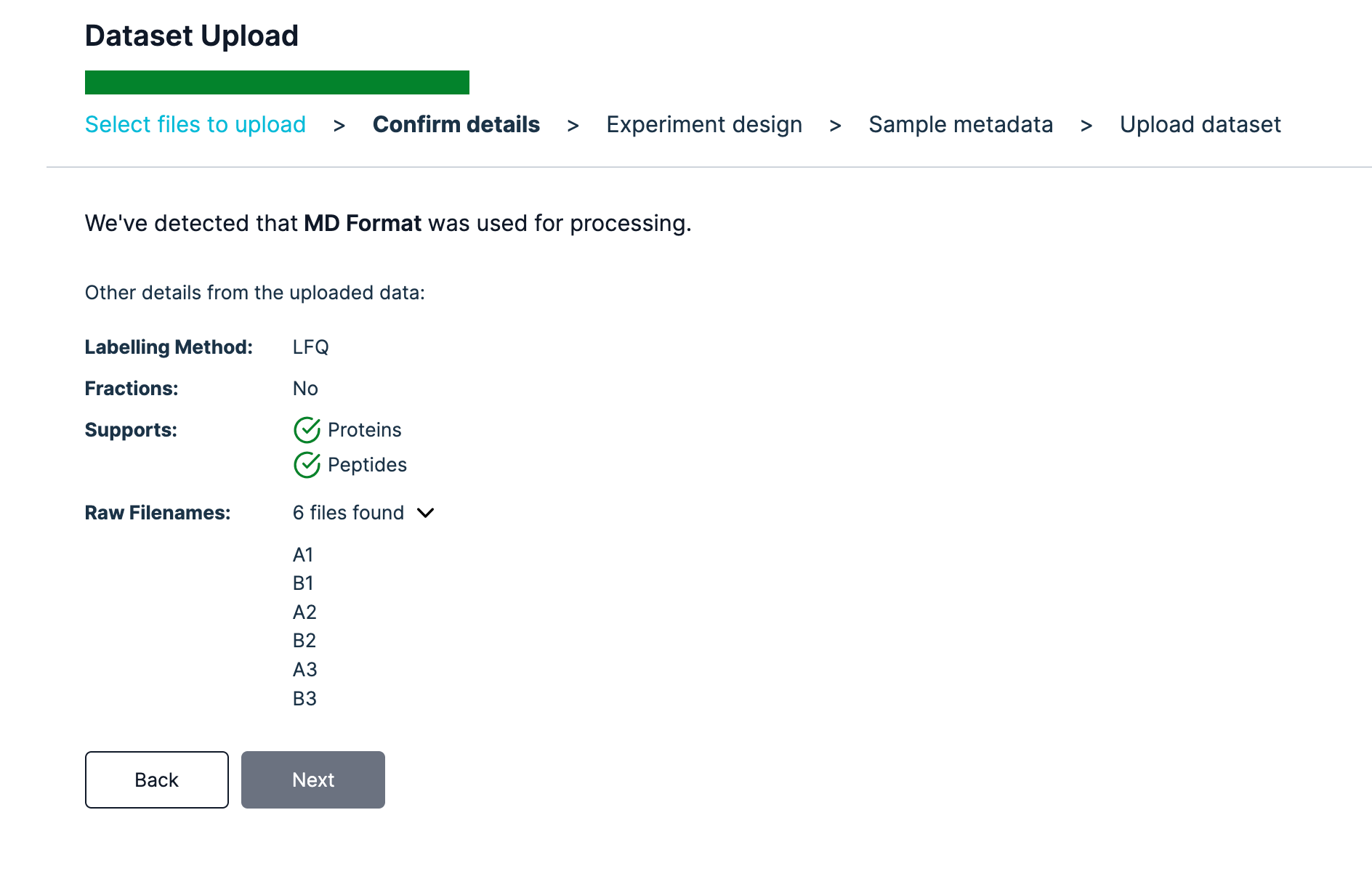Click the green check icon beside Peptides
The image size is (1372, 879).
(307, 465)
